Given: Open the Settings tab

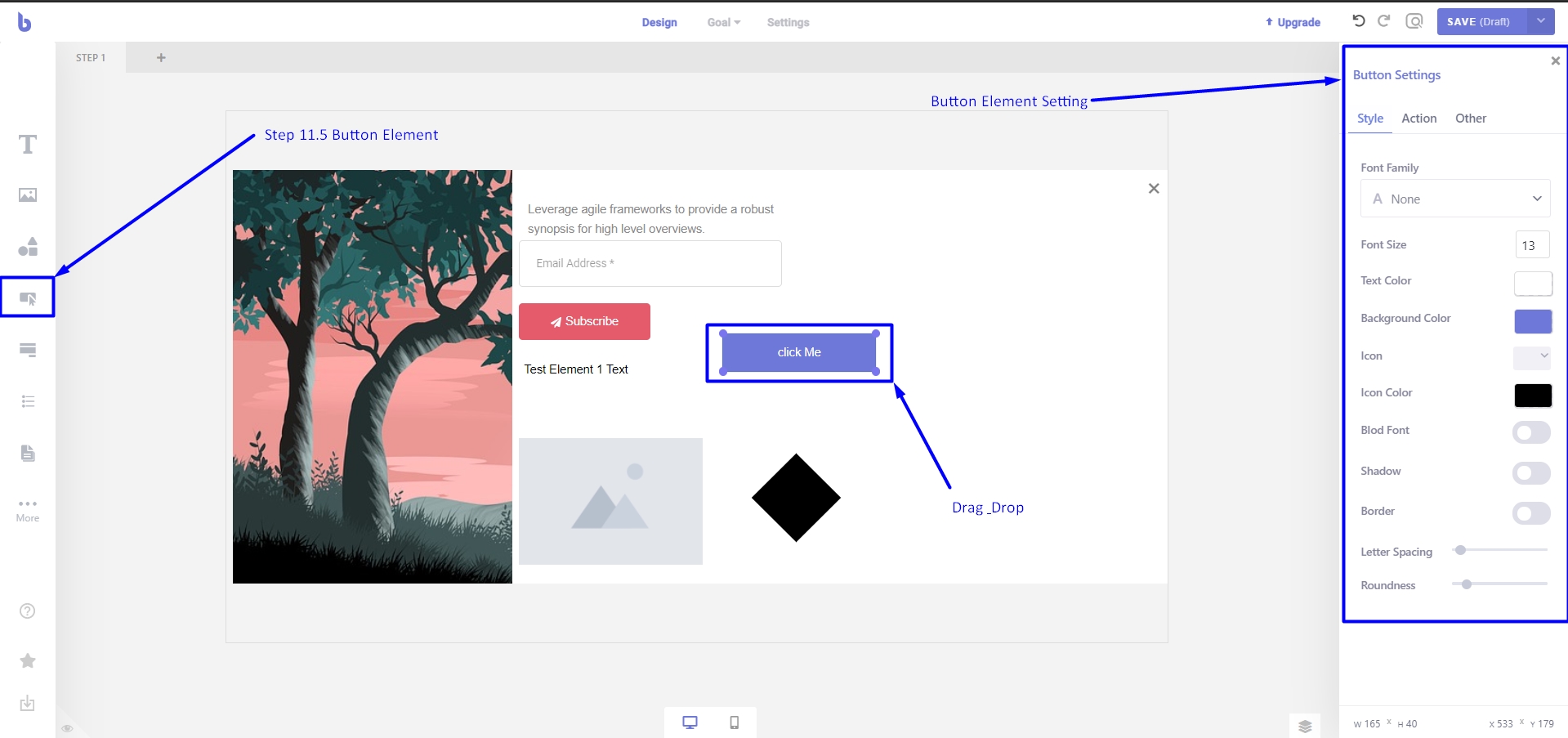Looking at the screenshot, I should coord(788,22).
